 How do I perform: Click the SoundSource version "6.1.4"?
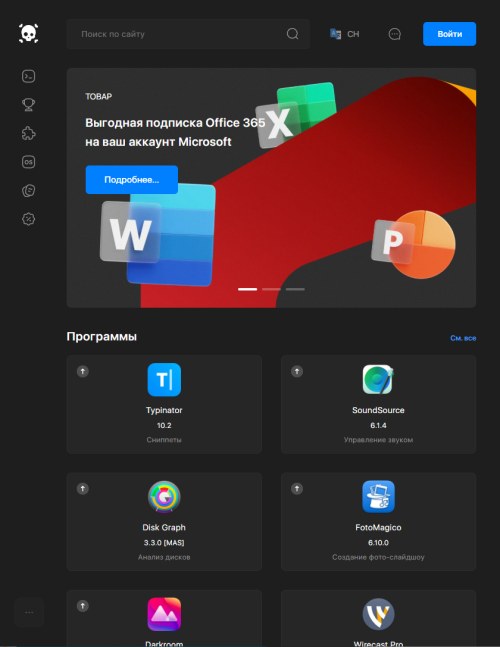click(378, 425)
